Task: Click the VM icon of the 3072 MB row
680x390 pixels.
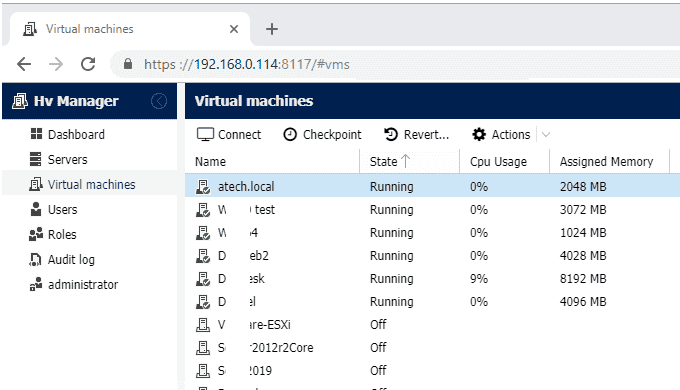Action: click(x=203, y=210)
